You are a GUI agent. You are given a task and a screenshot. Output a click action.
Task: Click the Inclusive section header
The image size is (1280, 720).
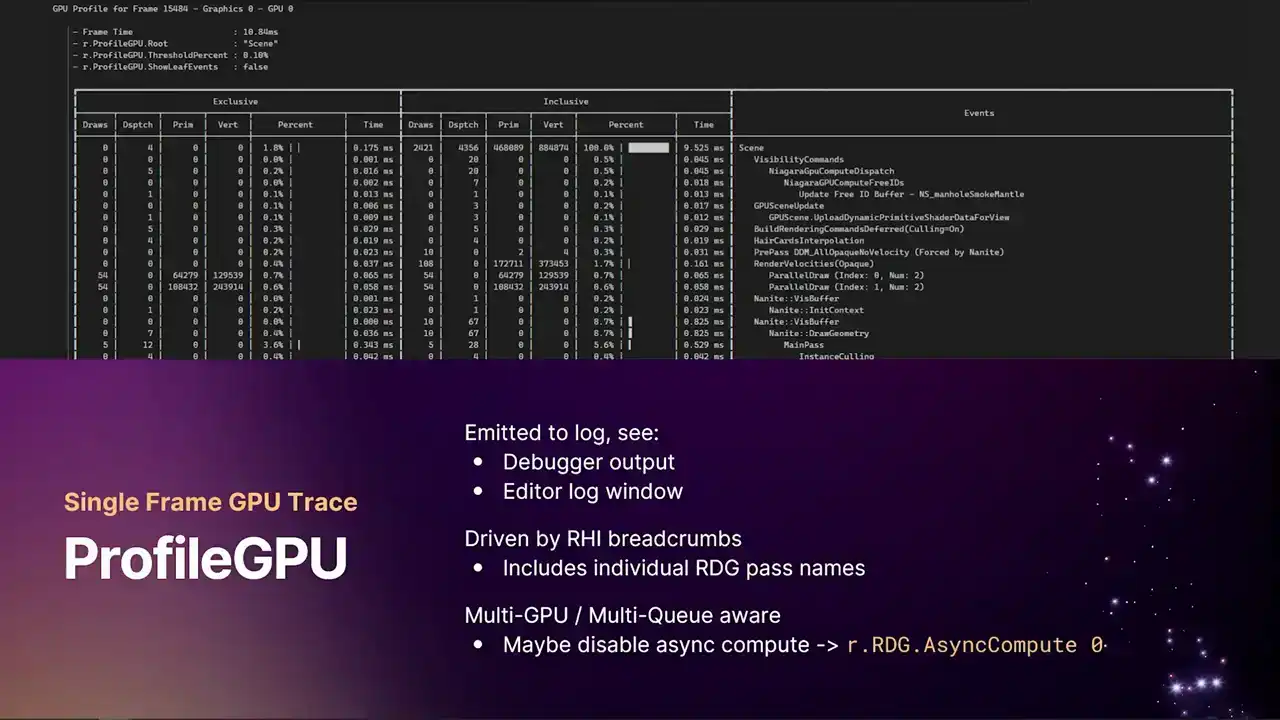click(x=566, y=102)
